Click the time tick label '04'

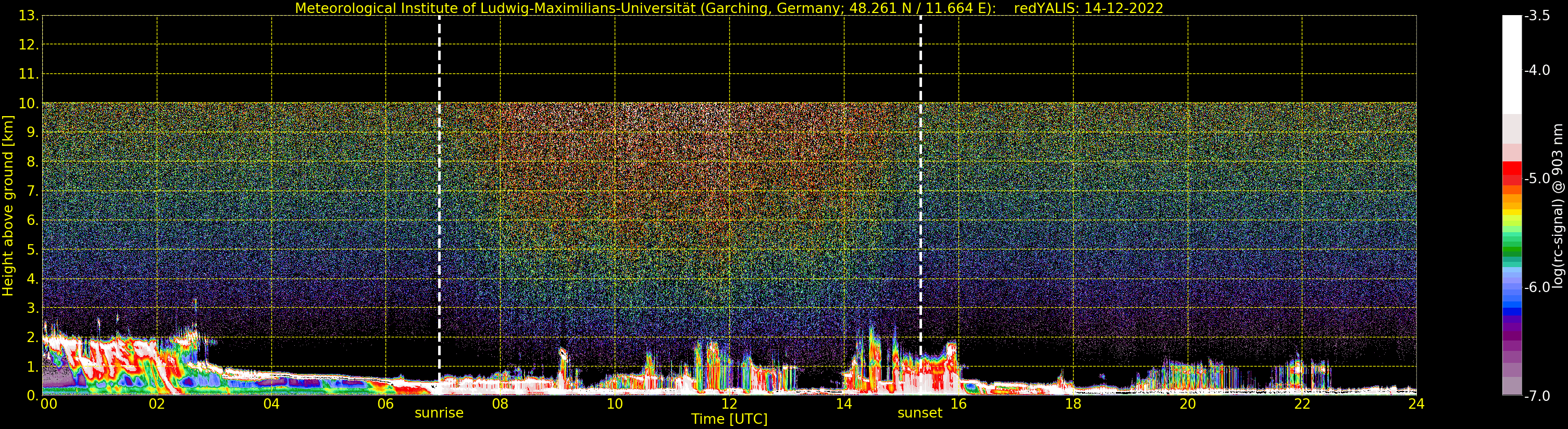click(x=271, y=404)
